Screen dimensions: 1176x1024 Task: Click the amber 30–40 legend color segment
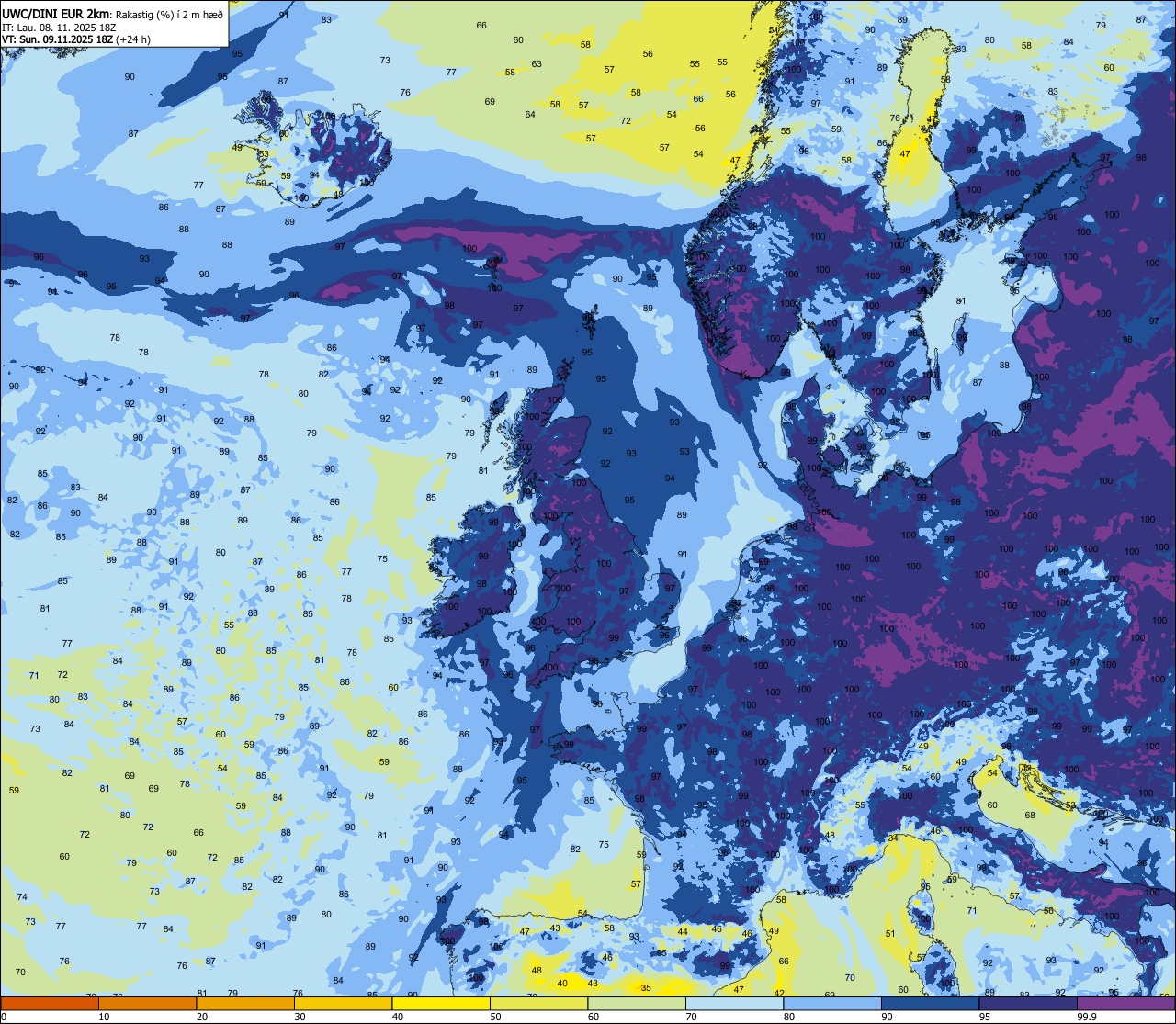coord(343,1004)
